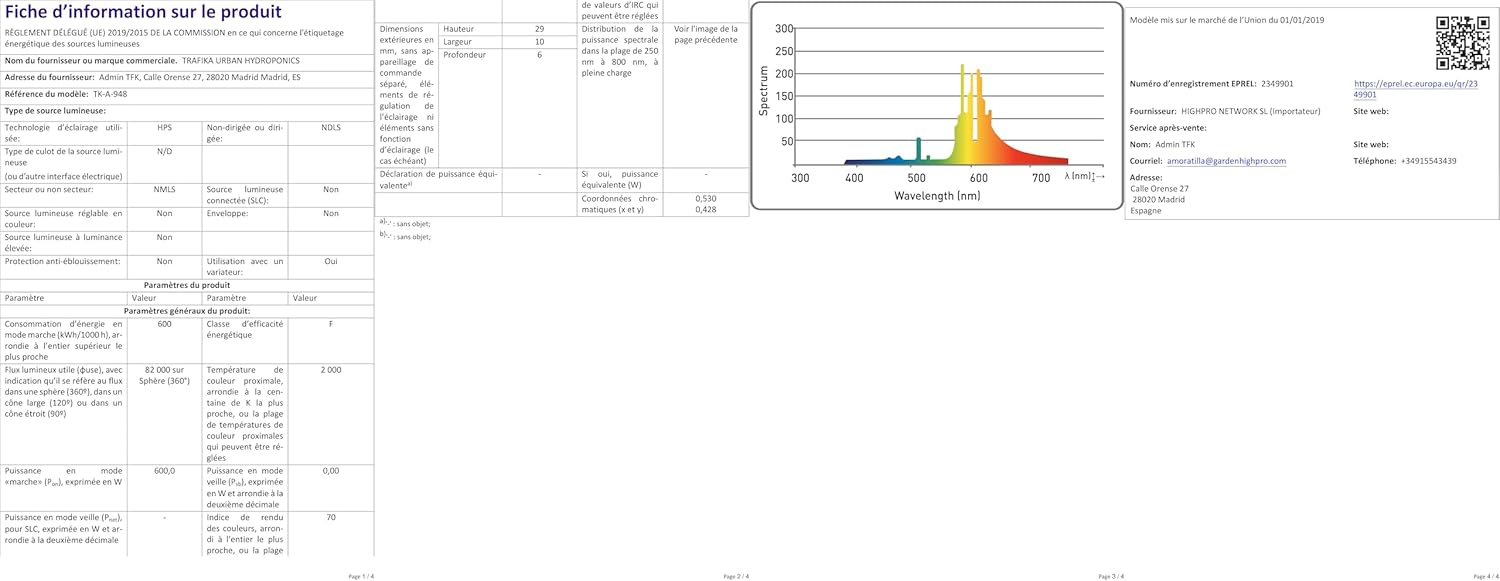Viewport: 1500px width, 581px height.
Task: Click the colour rendering index value '70'
Action: pyautogui.click(x=330, y=517)
